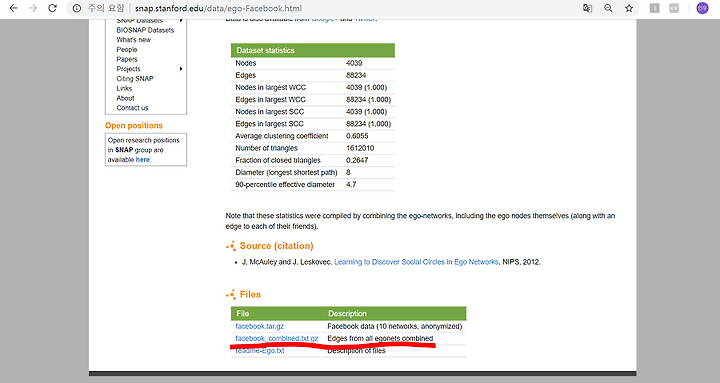Screen dimensions: 720x383
Task: Select Fraction of closed triangles value 0.2647
Action: pyautogui.click(x=357, y=160)
